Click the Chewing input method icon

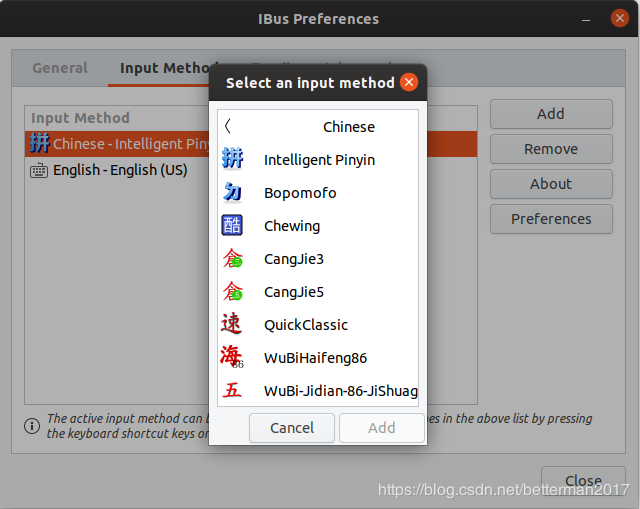click(x=232, y=226)
